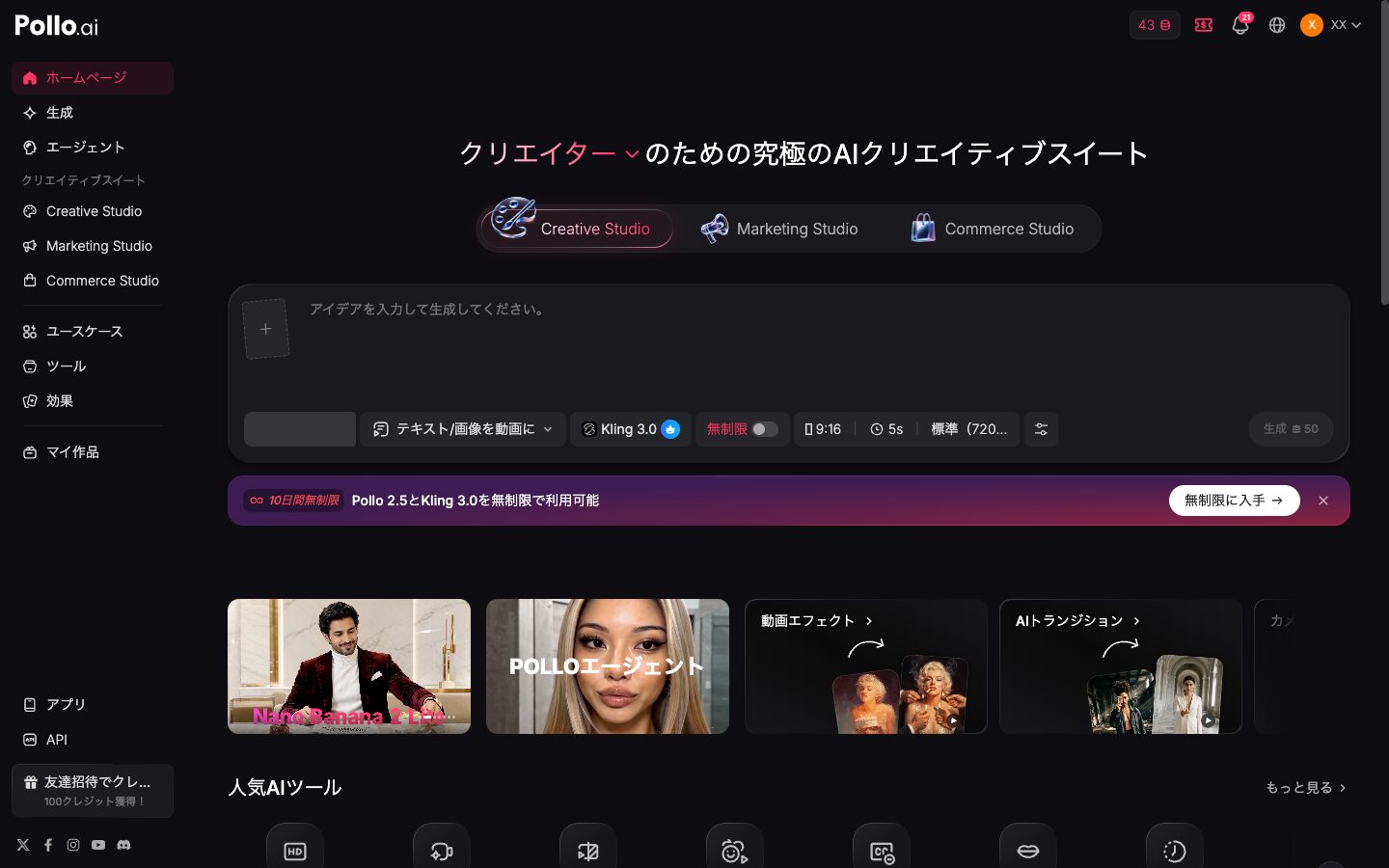Open the 効果 sidebar item
The width and height of the screenshot is (1389, 868).
point(93,401)
